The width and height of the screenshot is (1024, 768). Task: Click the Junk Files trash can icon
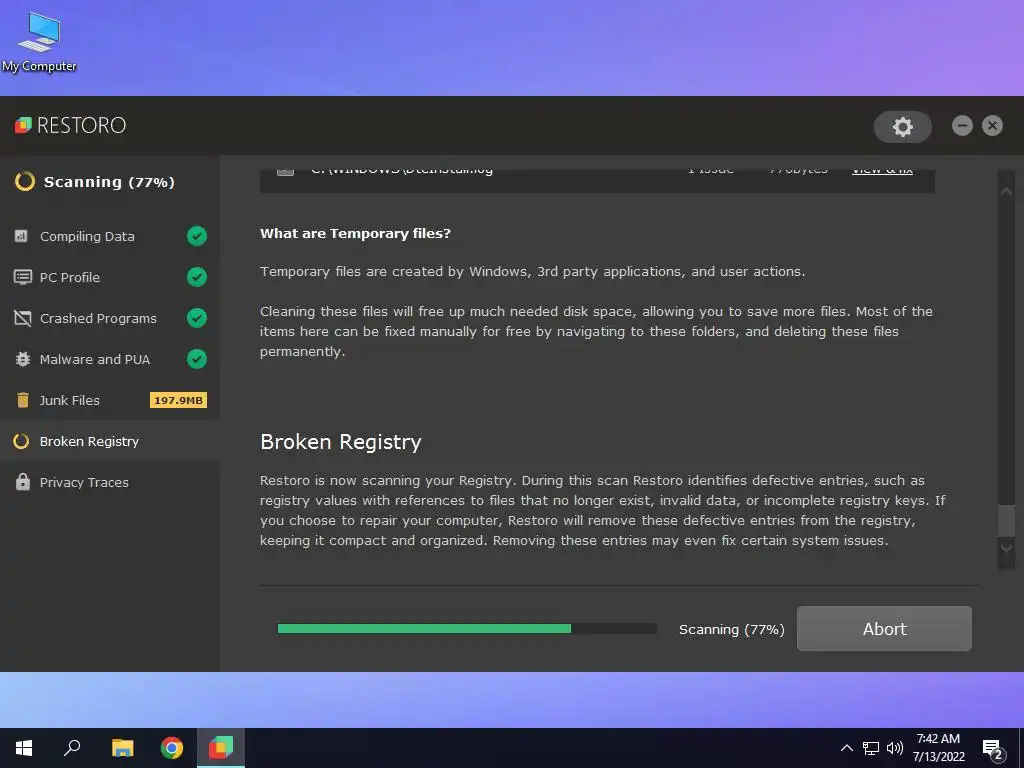click(22, 400)
